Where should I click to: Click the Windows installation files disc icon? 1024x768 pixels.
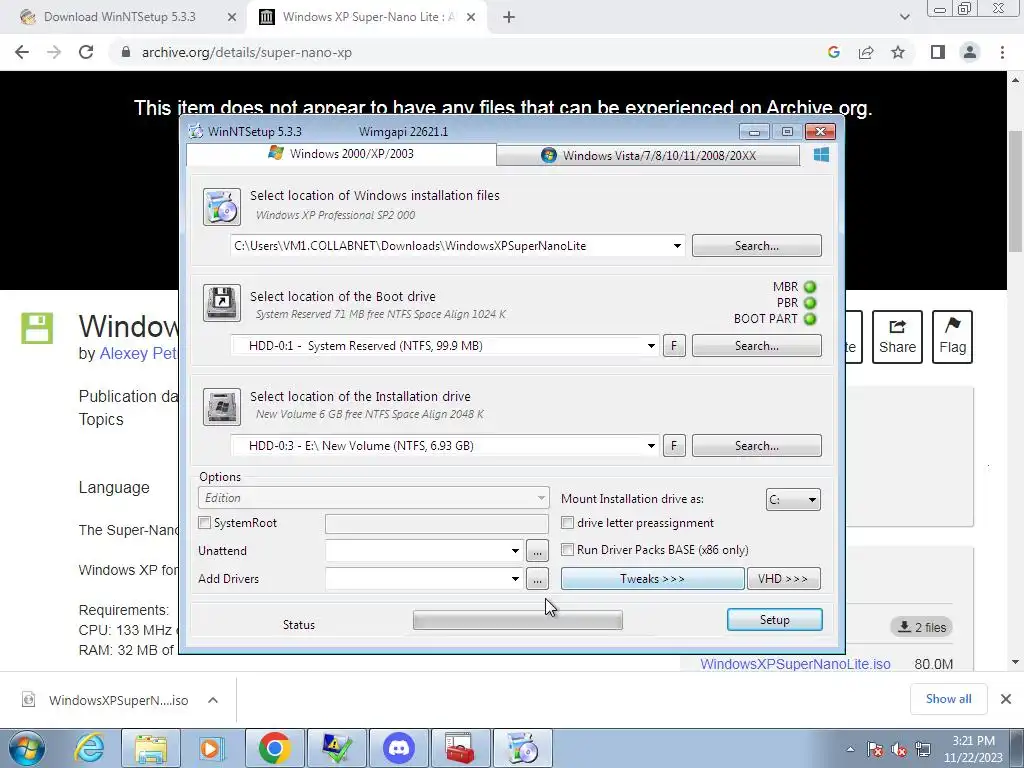[x=221, y=206]
